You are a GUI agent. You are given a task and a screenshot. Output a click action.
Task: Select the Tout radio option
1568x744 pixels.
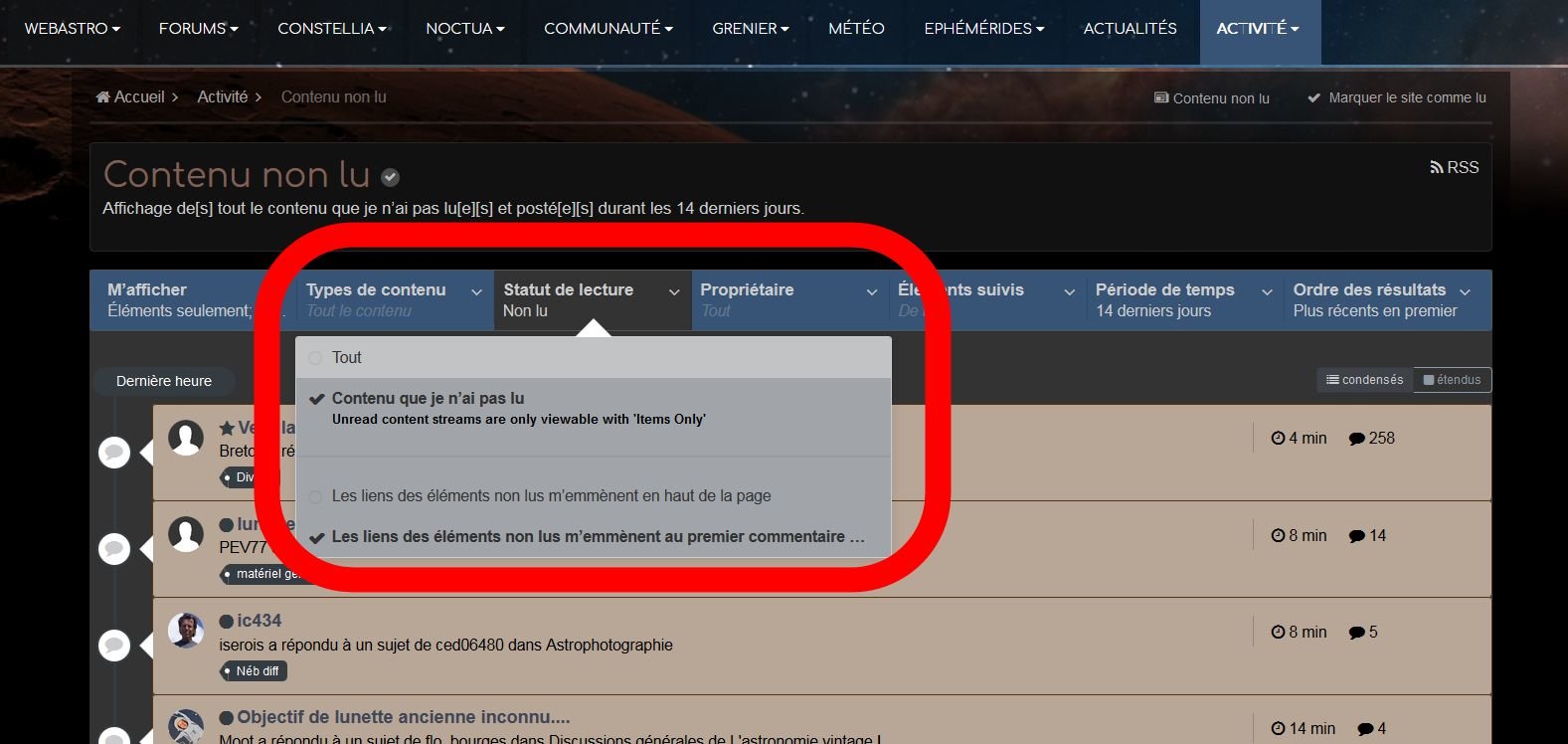pyautogui.click(x=594, y=357)
